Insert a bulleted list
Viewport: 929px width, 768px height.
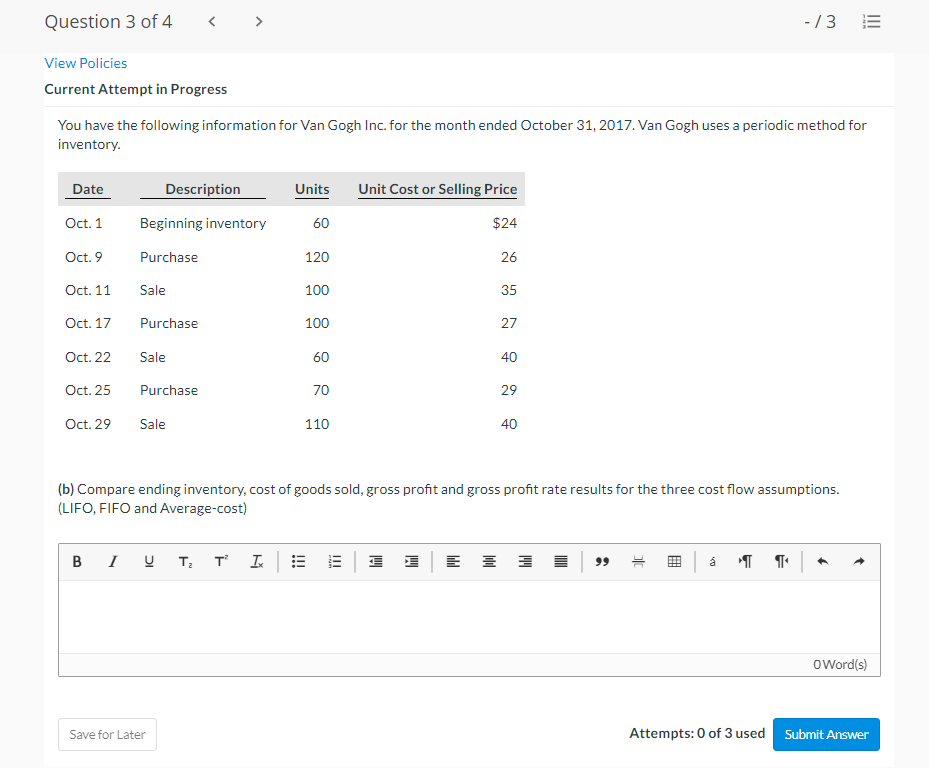[x=298, y=561]
